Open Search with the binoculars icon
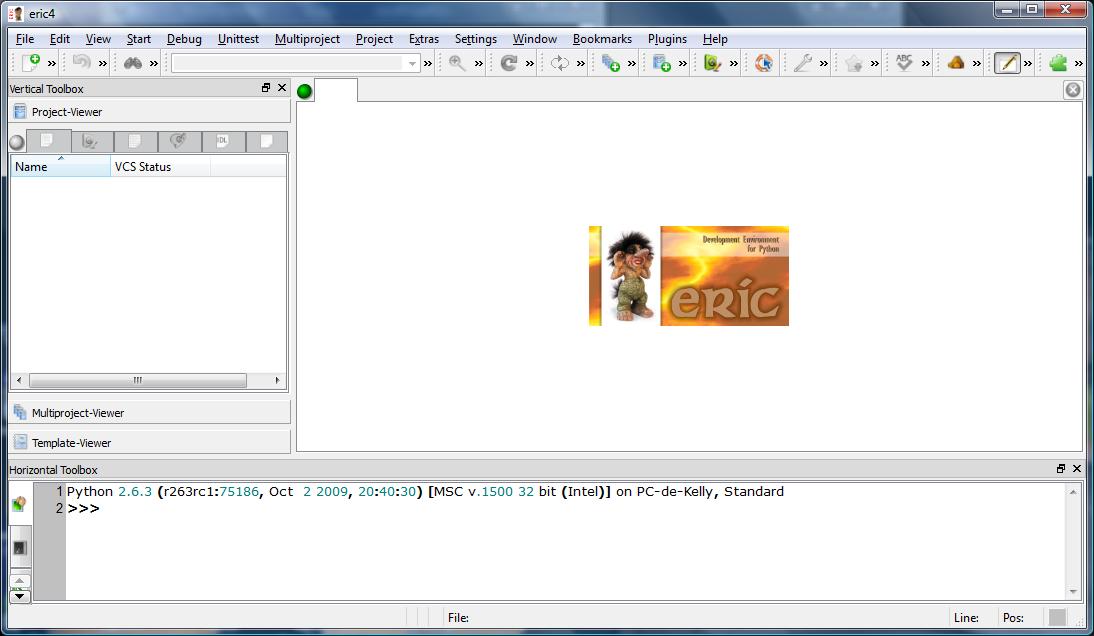This screenshot has height=636, width=1094. [133, 63]
